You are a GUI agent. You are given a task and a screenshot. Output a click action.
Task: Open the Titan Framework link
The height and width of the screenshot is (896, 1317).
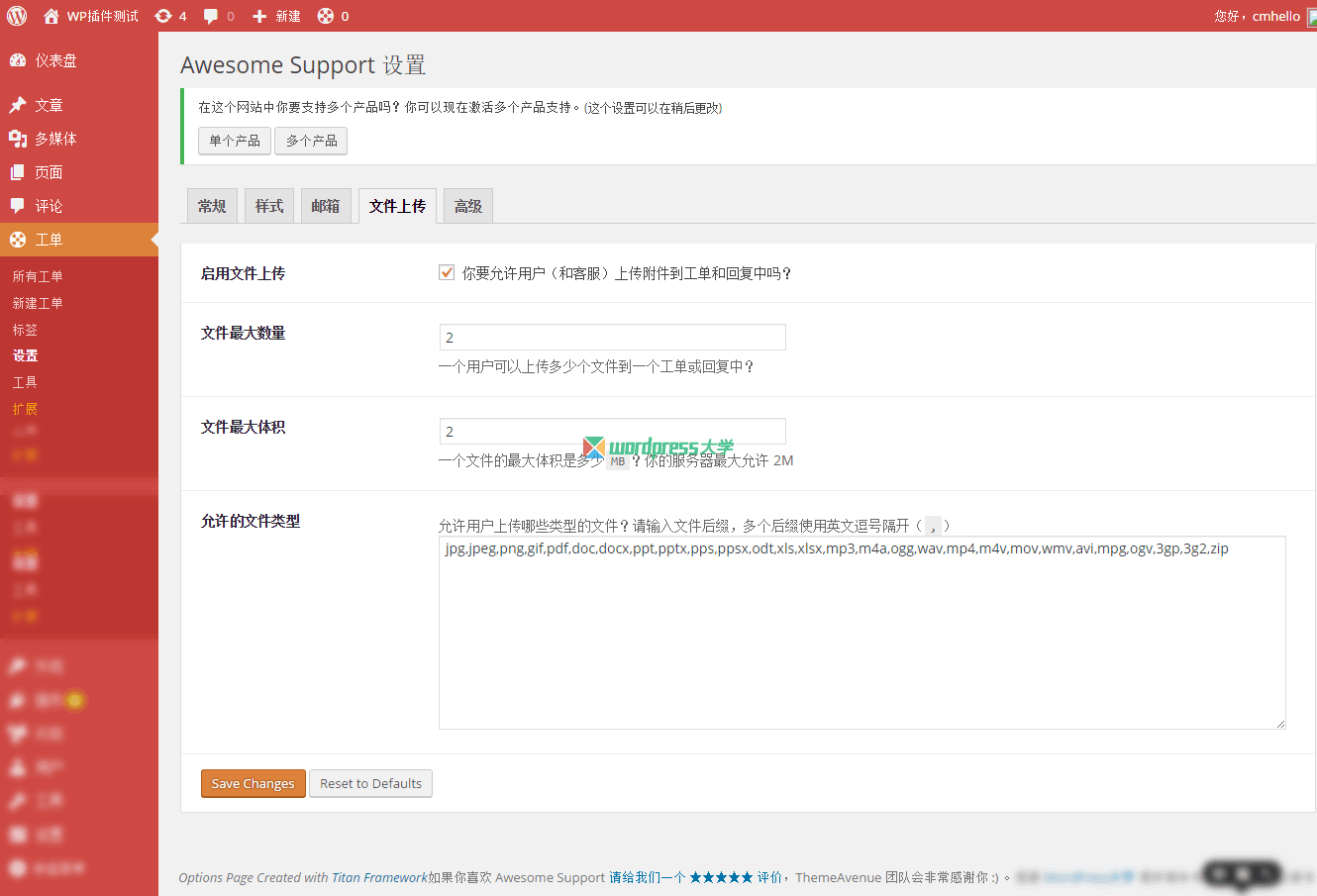[379, 877]
